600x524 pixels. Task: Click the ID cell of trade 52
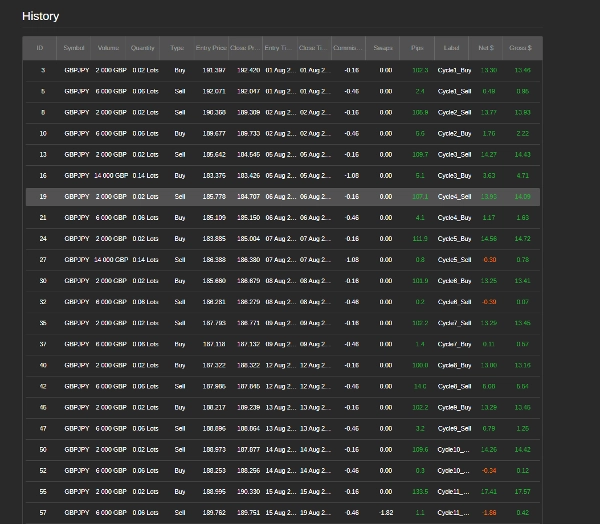click(x=43, y=471)
